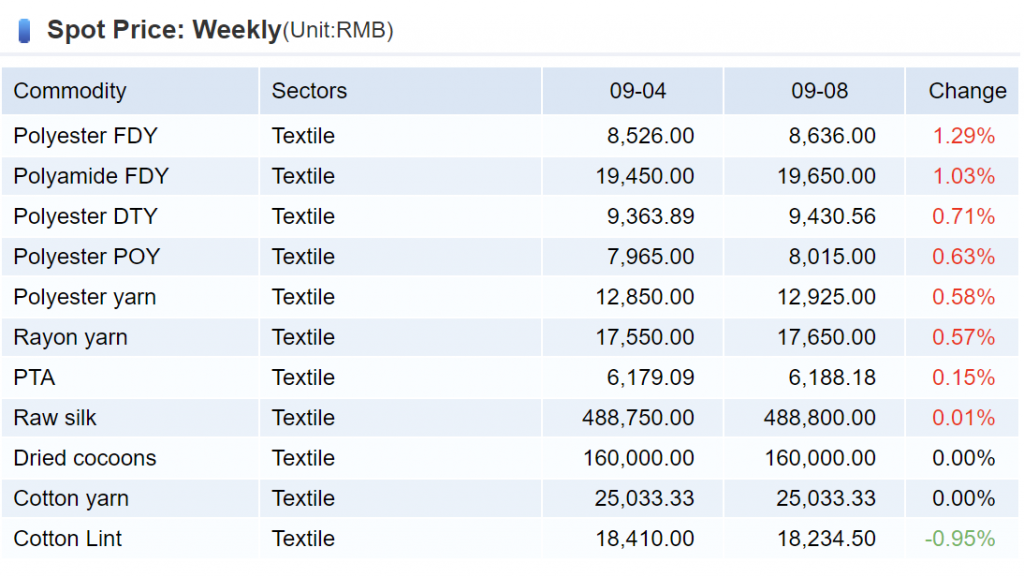Click the Textile sector for Polyester FDY
The width and height of the screenshot is (1024, 577).
(x=303, y=136)
